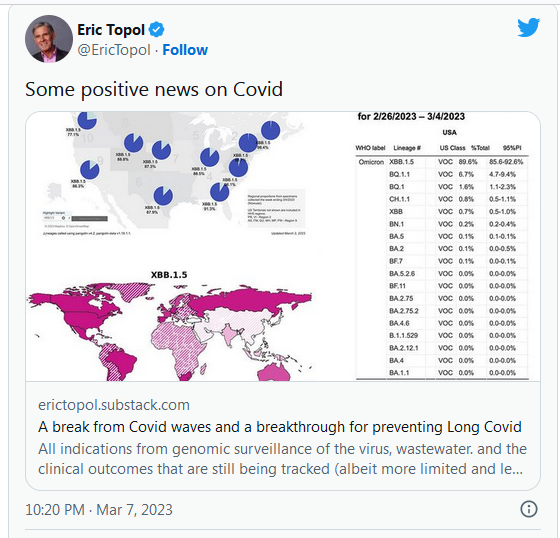Screen dimensions: 560x538
Task: Click the XBB.1.5 world map image
Action: 170,326
